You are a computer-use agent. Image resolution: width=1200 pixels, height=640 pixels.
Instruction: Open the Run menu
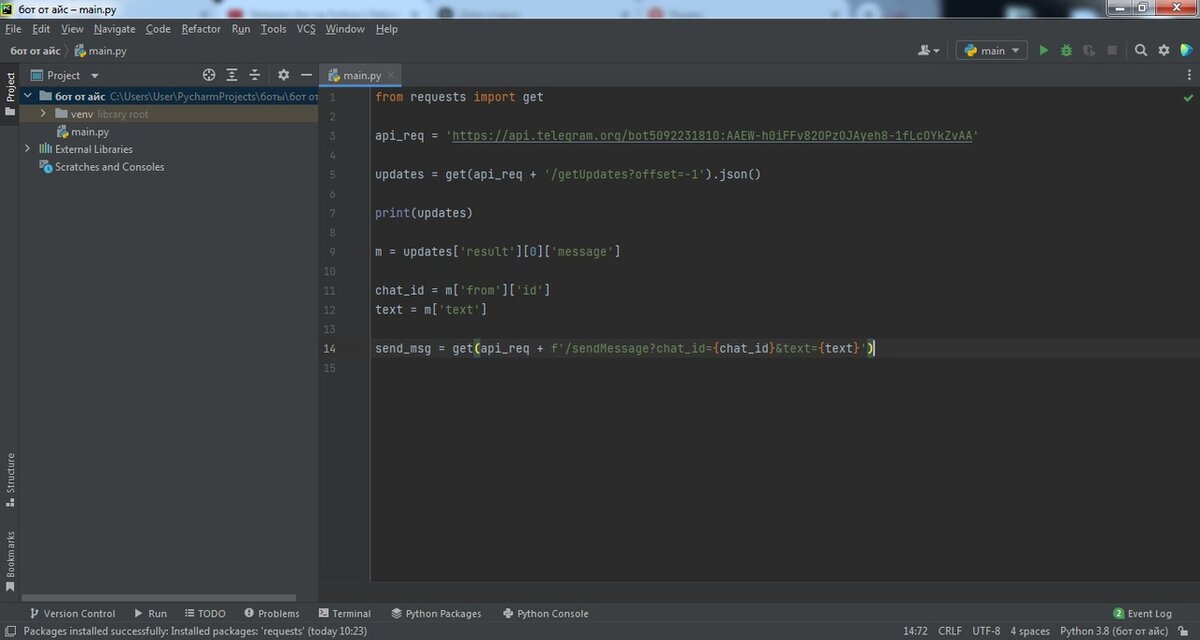pos(241,29)
